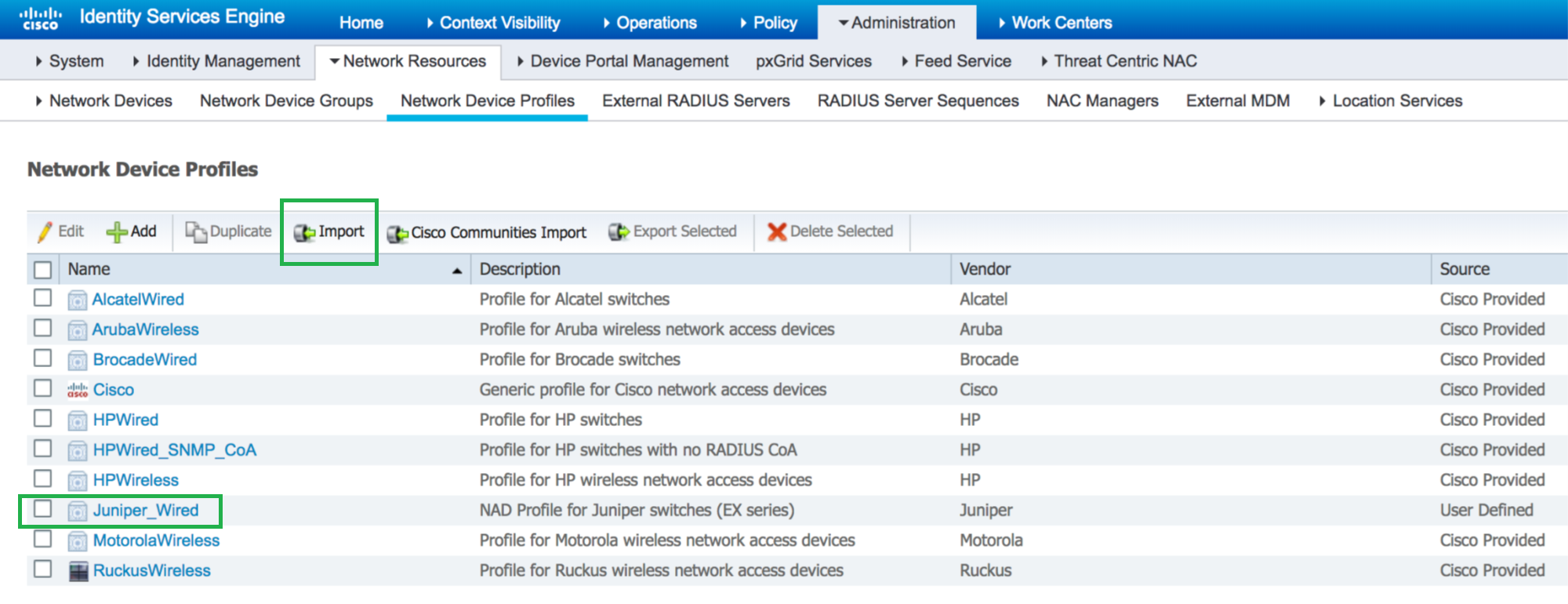
Task: Click the Duplicate profile icon
Action: click(196, 232)
